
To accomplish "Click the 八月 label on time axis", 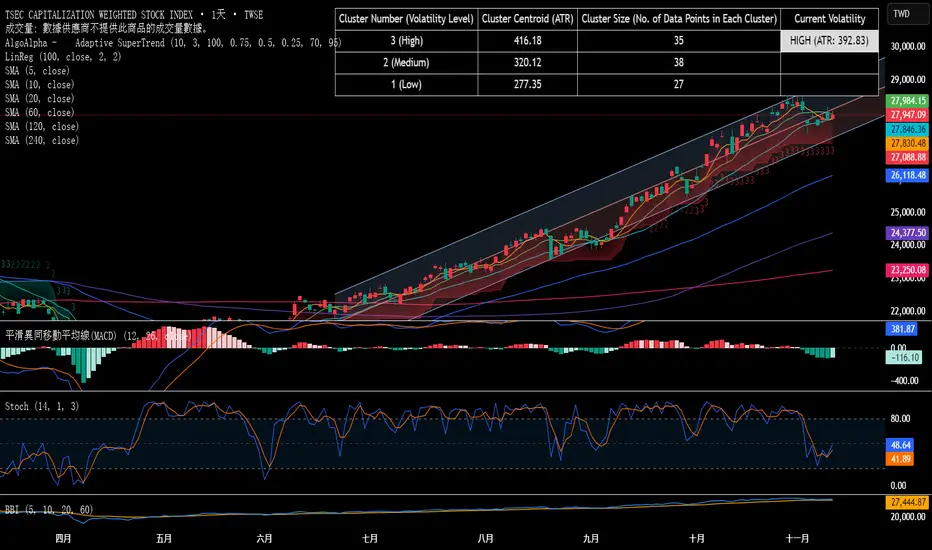I will pyautogui.click(x=485, y=537).
